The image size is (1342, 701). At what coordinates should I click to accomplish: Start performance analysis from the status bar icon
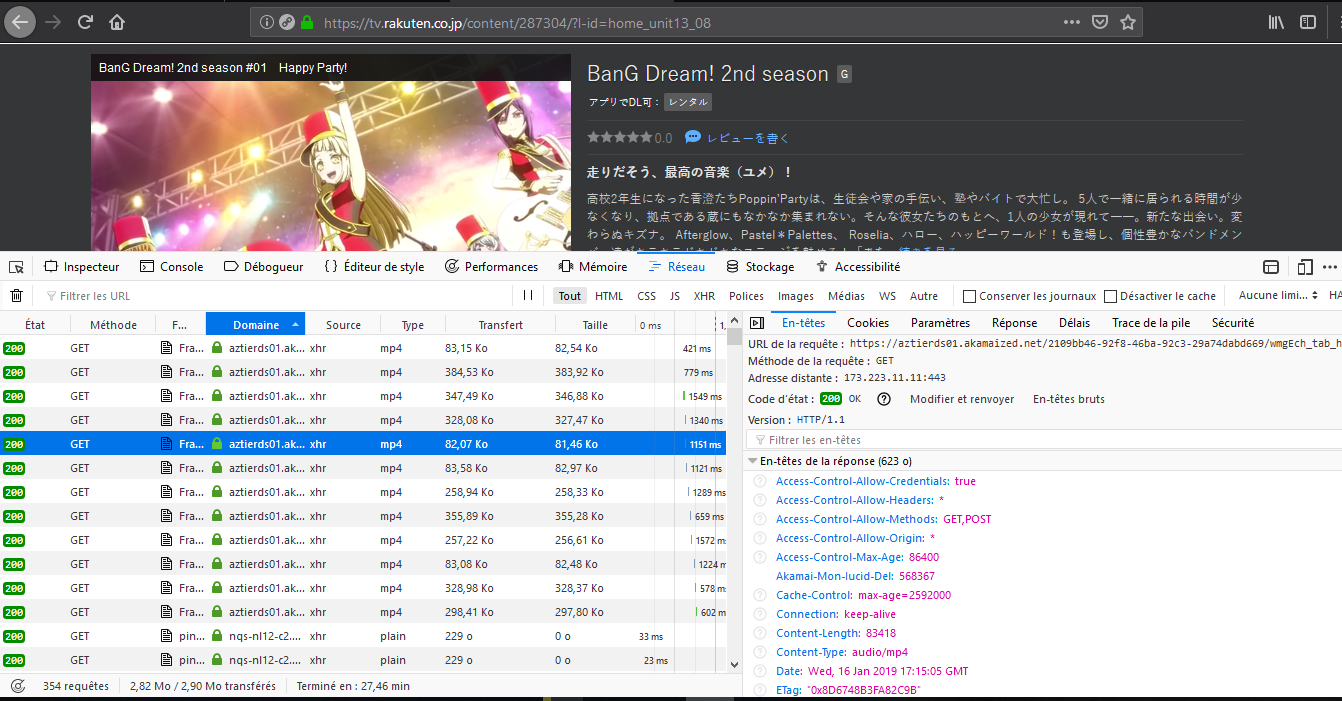click(x=18, y=686)
